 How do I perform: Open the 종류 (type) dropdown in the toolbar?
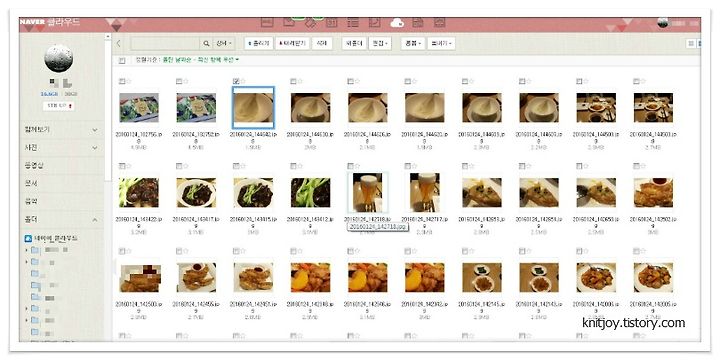[x=412, y=44]
